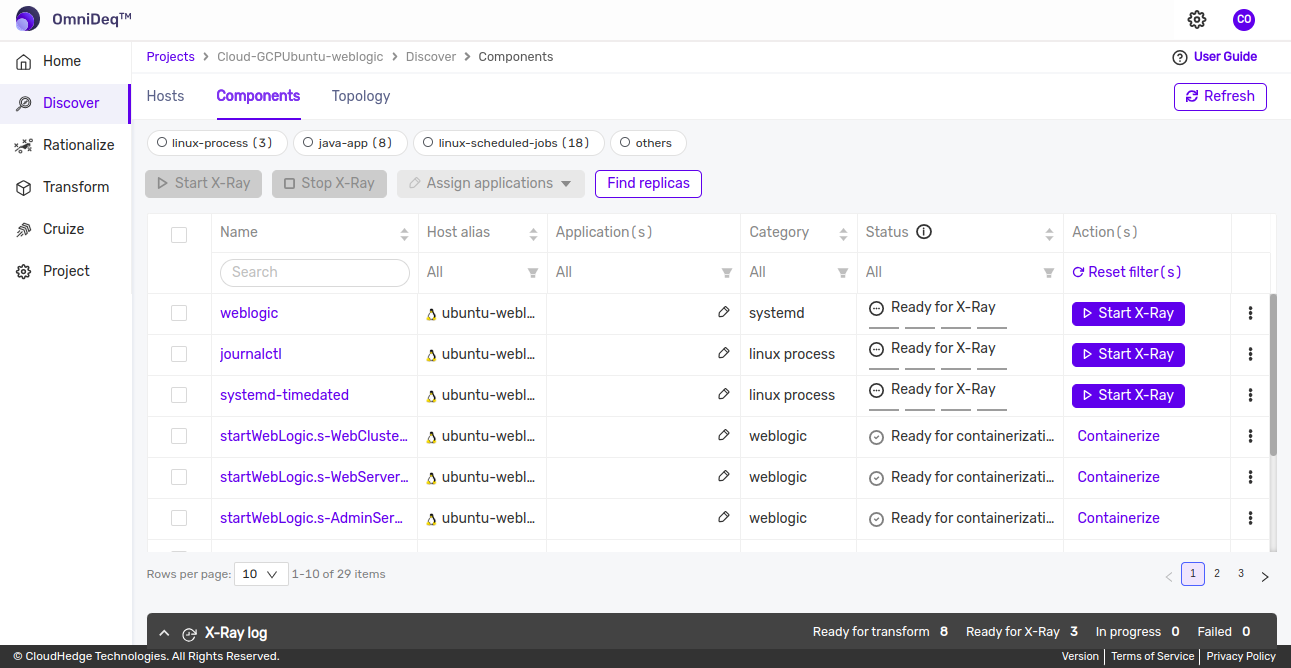
Task: Click the Name search input field
Action: point(315,272)
